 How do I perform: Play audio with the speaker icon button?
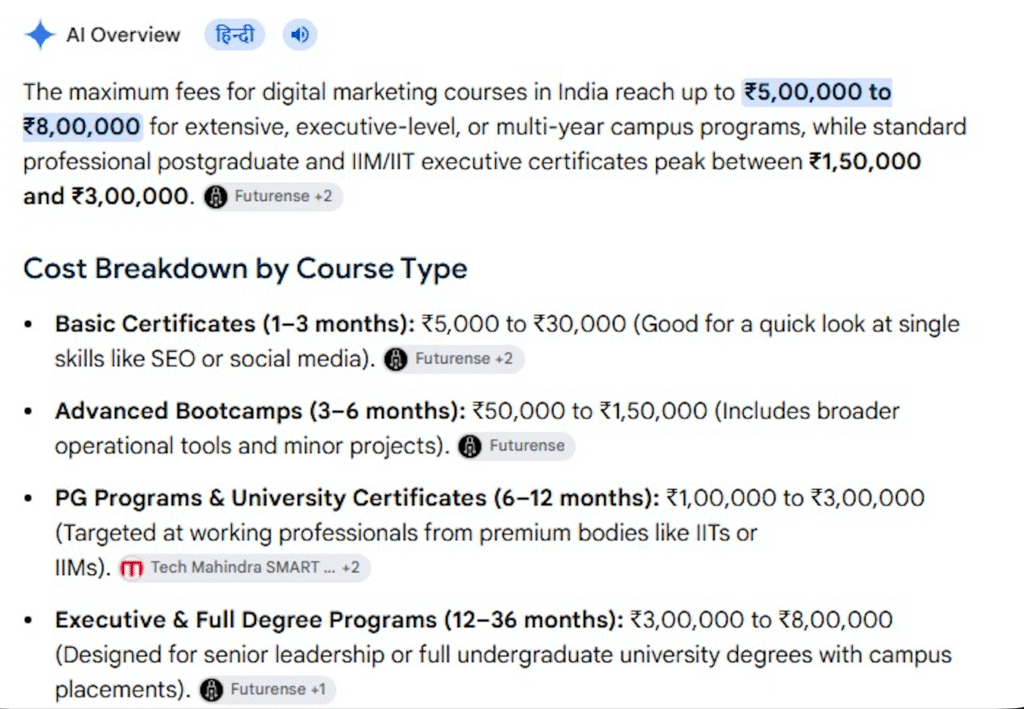point(300,35)
